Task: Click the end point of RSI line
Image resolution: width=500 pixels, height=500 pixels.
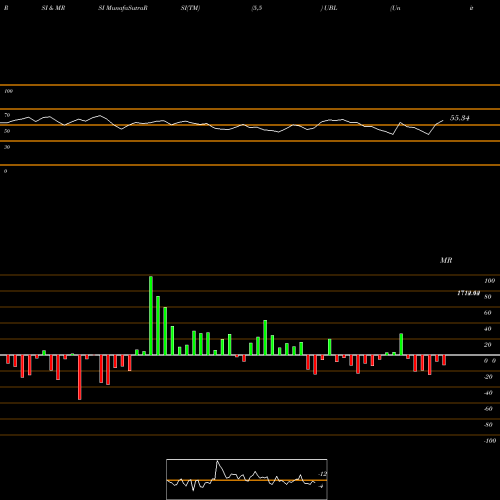Action: pos(443,120)
